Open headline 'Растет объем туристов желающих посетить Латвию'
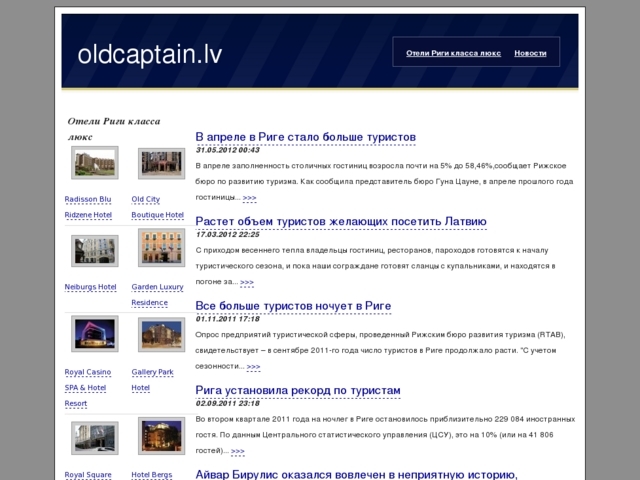This screenshot has height=480, width=640. 326,221
